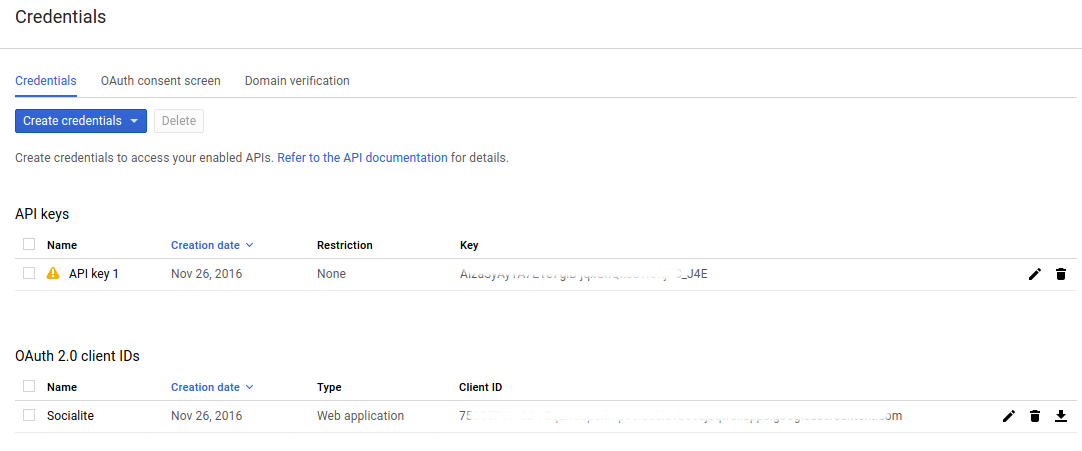
Task: Delete API key 1 with trash icon
Action: 1061,274
